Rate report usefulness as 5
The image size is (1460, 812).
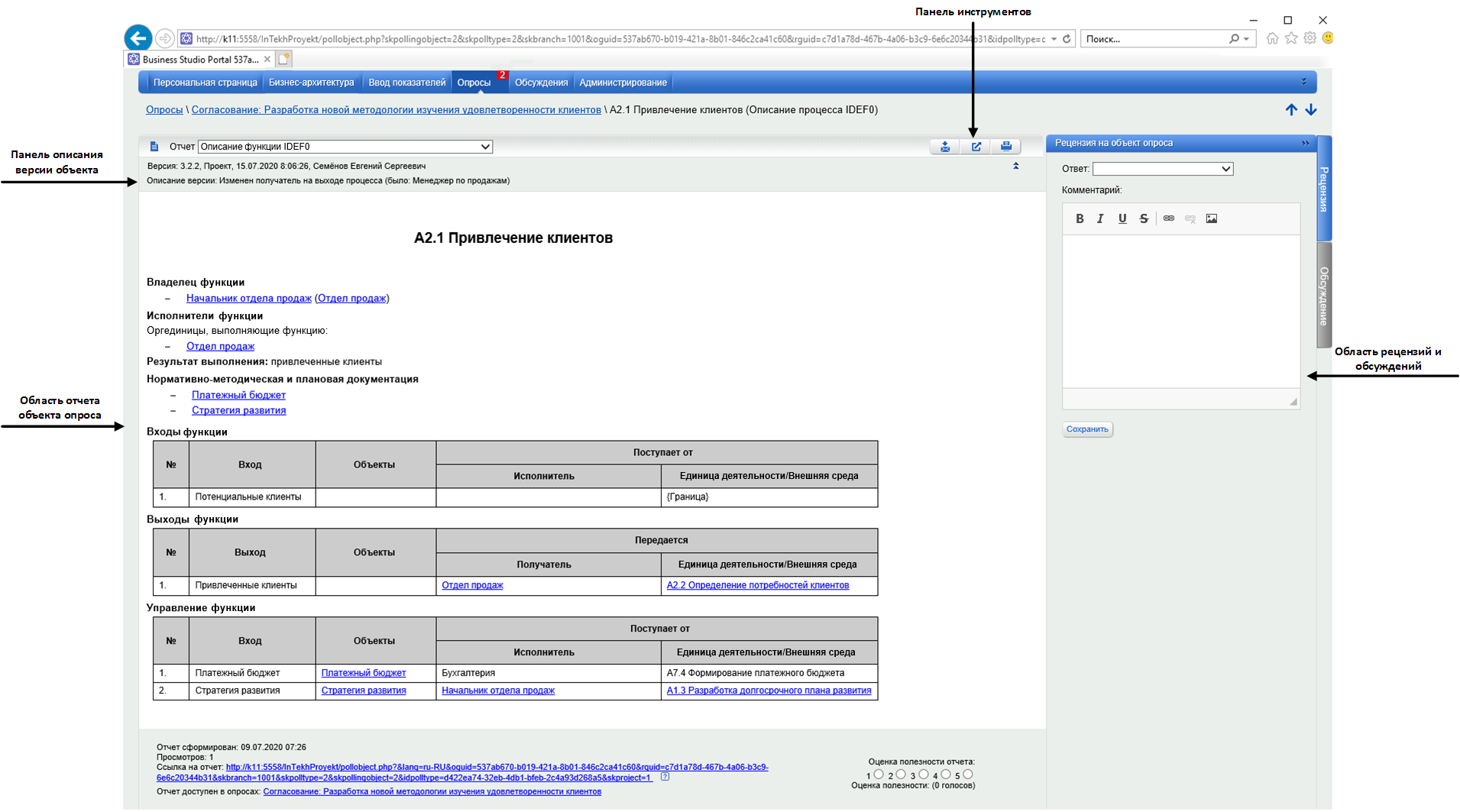coord(968,775)
